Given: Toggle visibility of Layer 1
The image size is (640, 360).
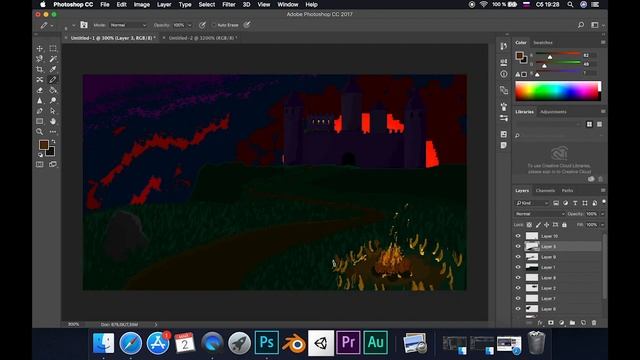Looking at the screenshot, I should coord(518,267).
